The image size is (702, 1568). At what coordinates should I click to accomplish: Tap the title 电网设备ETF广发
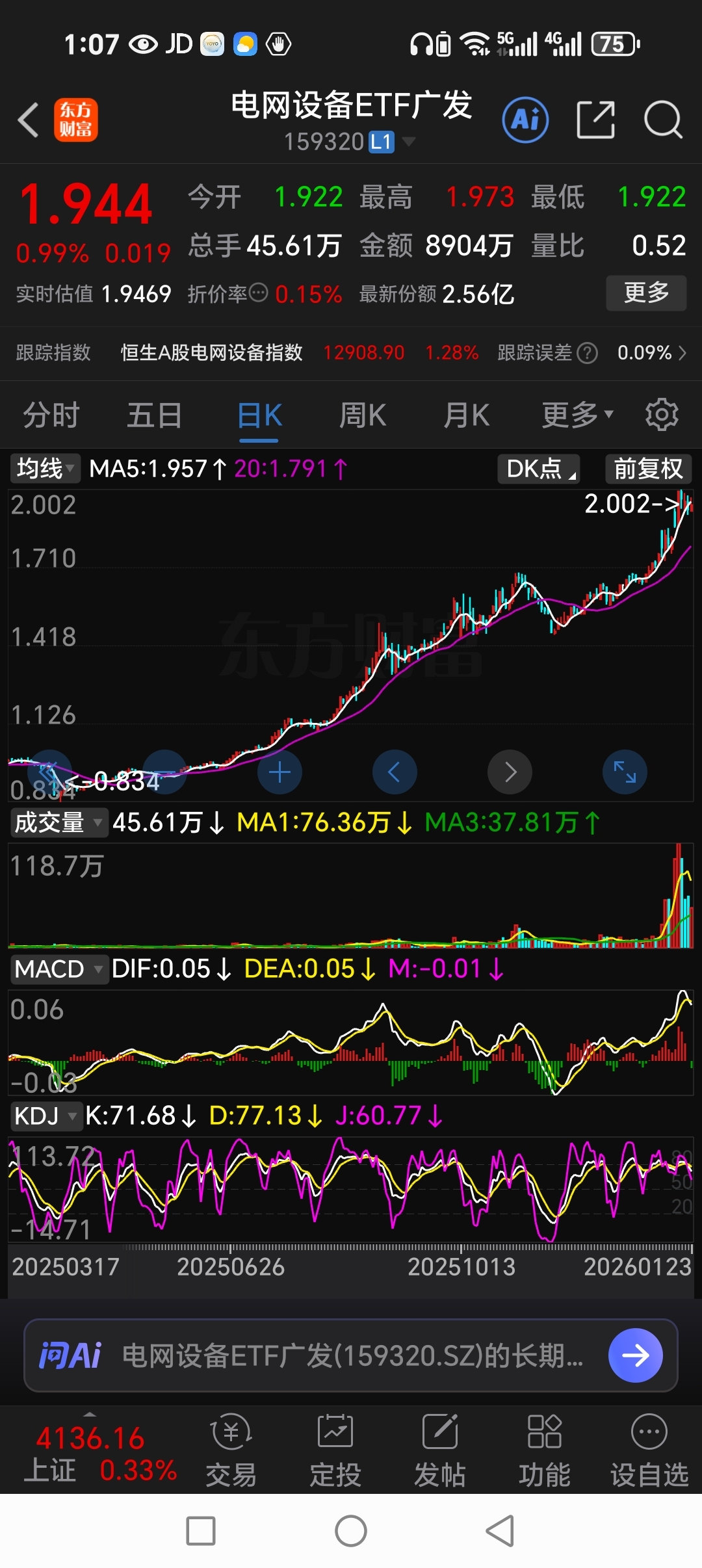click(352, 105)
